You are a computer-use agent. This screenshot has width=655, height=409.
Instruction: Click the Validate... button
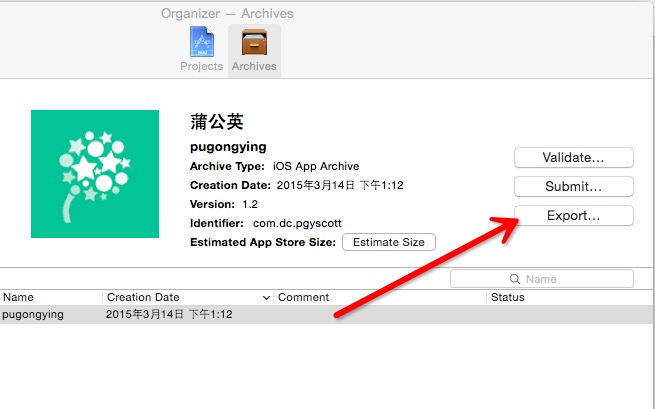574,158
